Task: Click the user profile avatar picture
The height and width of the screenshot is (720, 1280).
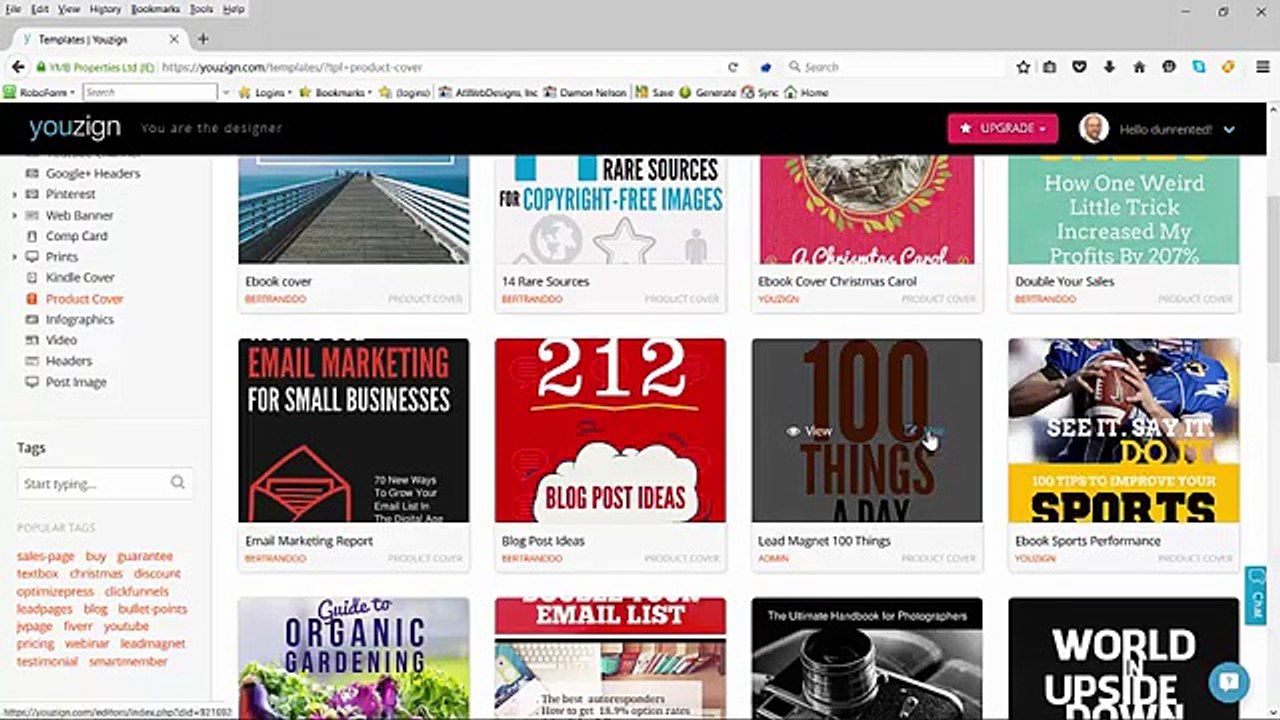Action: pyautogui.click(x=1094, y=128)
